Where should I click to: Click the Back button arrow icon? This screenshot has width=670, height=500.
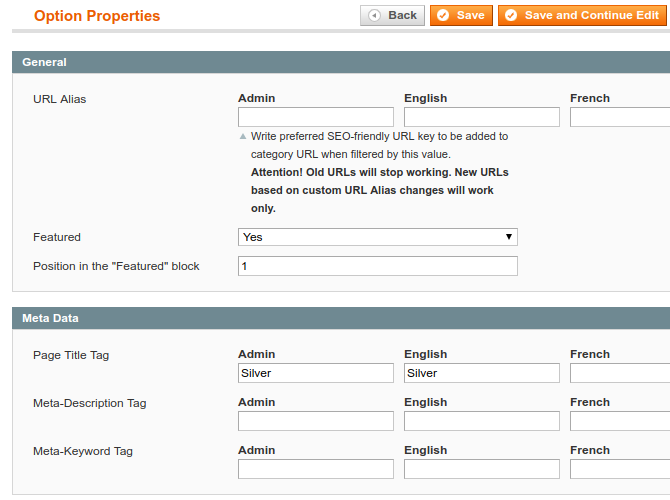[x=374, y=16]
